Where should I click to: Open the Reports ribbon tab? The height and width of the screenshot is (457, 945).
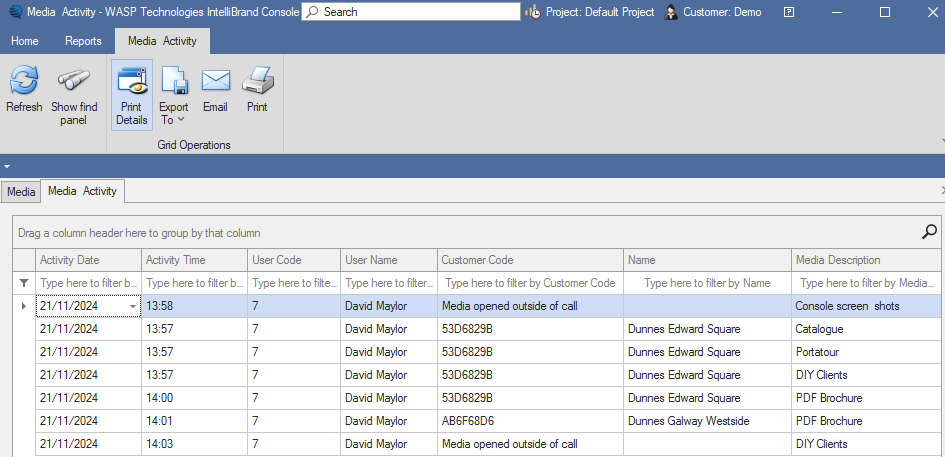click(x=83, y=41)
